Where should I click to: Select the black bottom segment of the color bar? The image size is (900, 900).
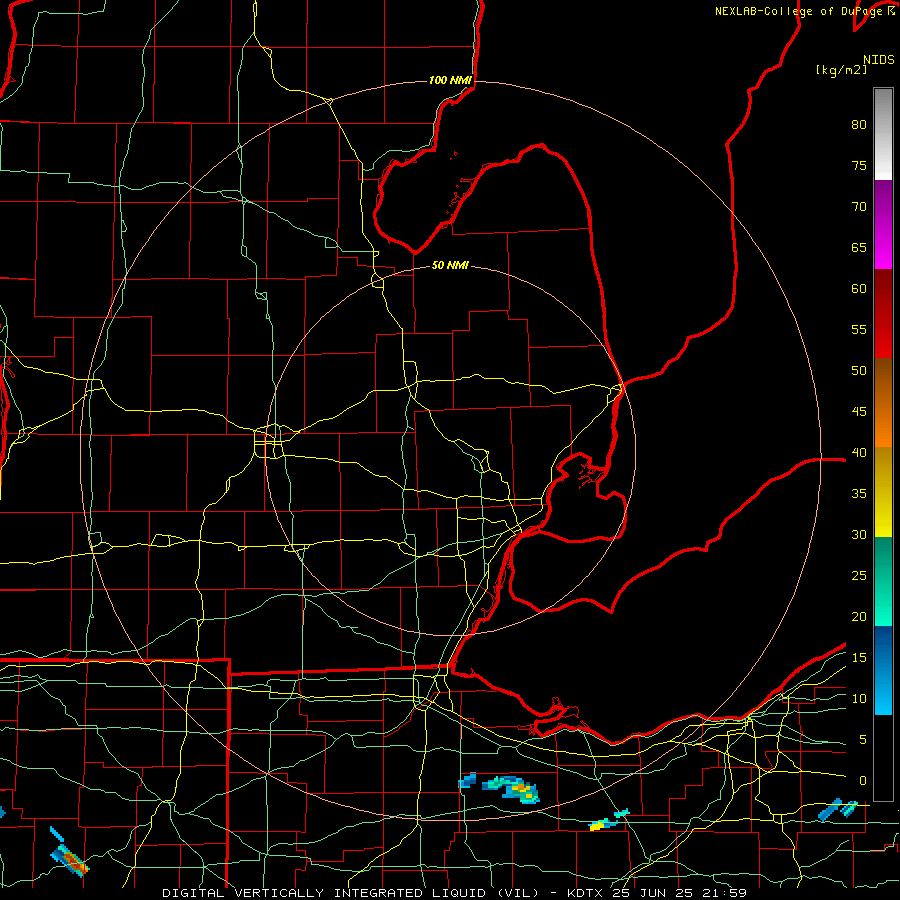(x=883, y=757)
